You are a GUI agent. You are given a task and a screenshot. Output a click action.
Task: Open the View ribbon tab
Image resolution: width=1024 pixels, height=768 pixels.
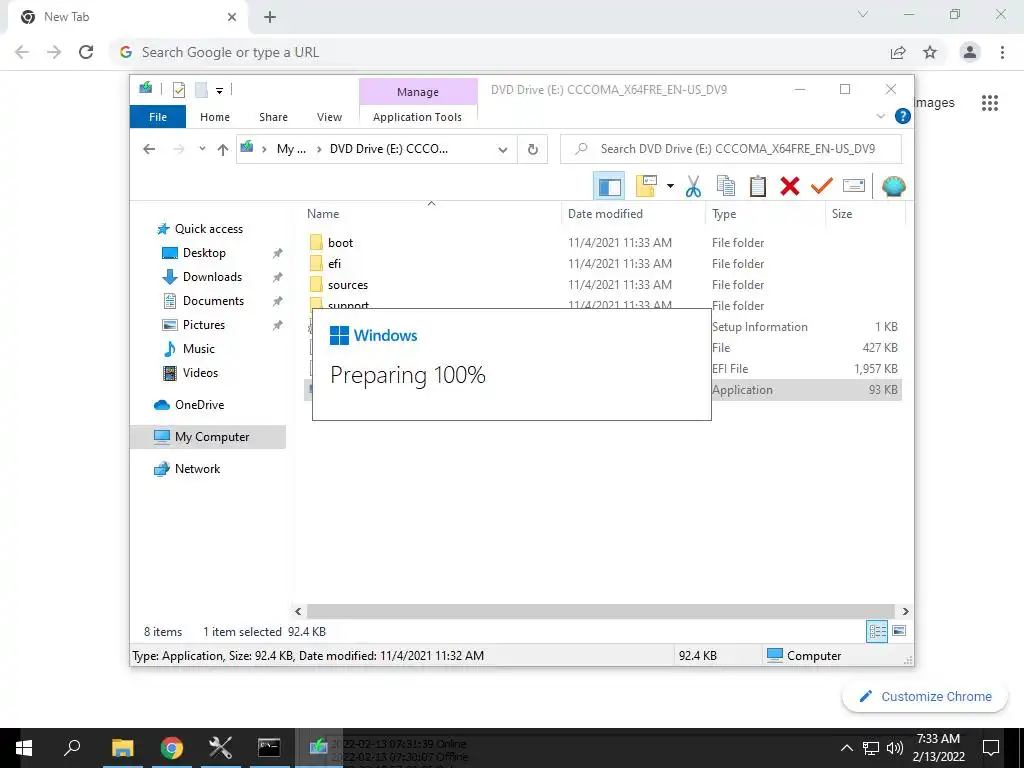pyautogui.click(x=329, y=117)
